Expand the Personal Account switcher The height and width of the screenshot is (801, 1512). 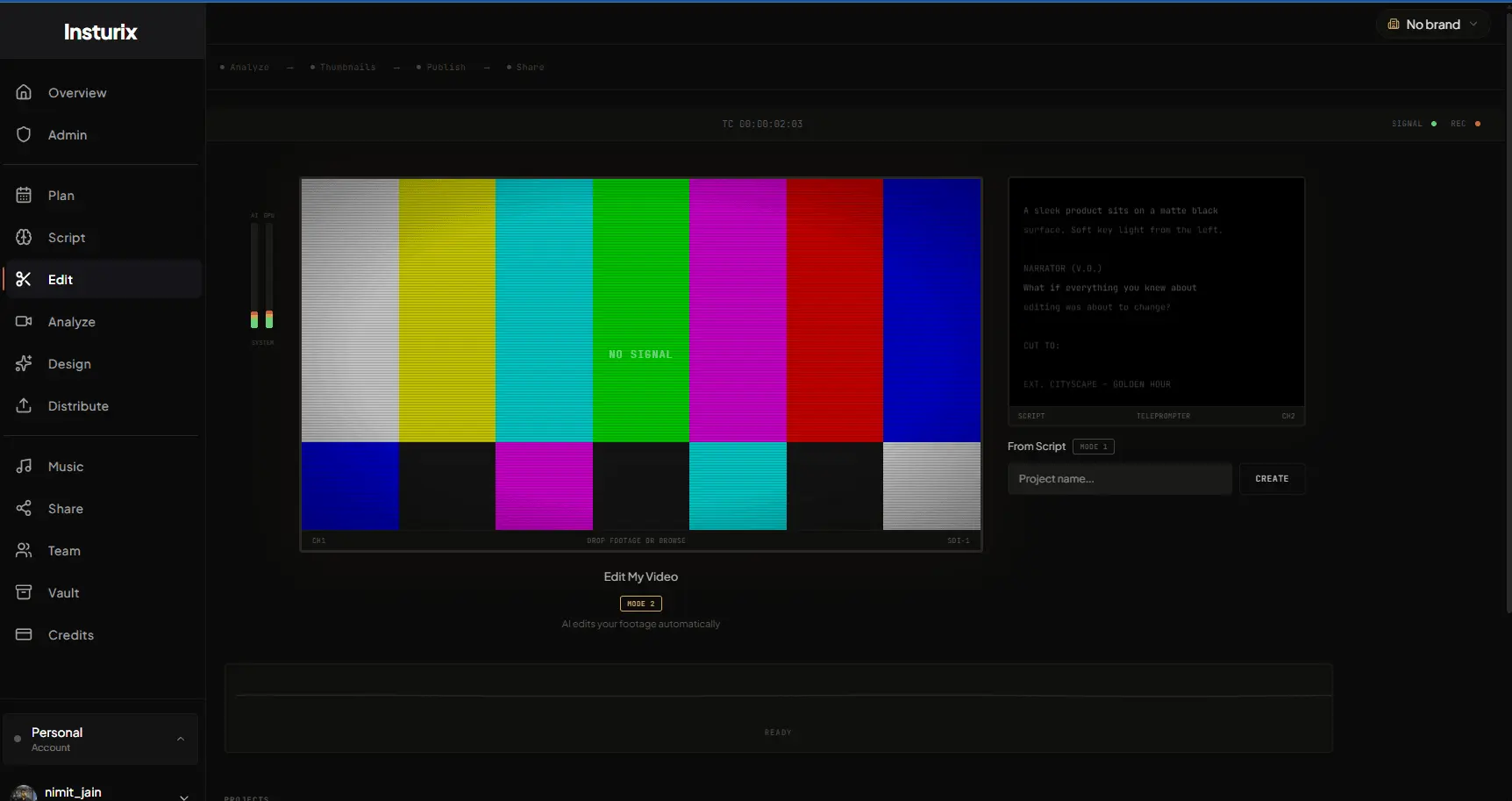pyautogui.click(x=101, y=739)
